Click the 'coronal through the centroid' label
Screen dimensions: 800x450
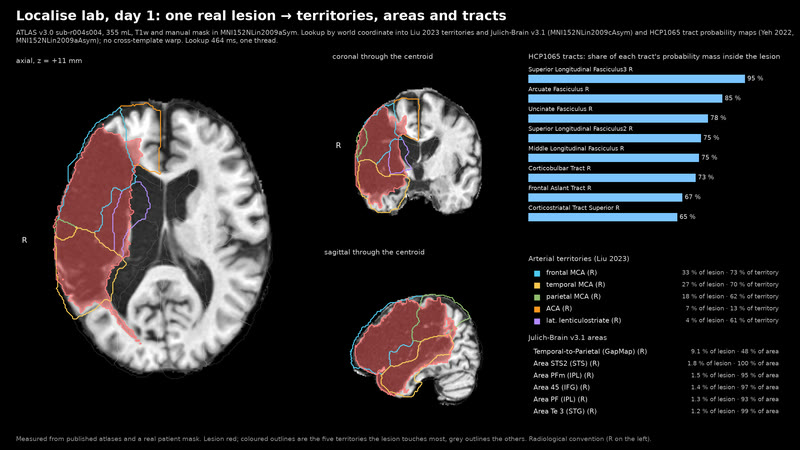(383, 57)
